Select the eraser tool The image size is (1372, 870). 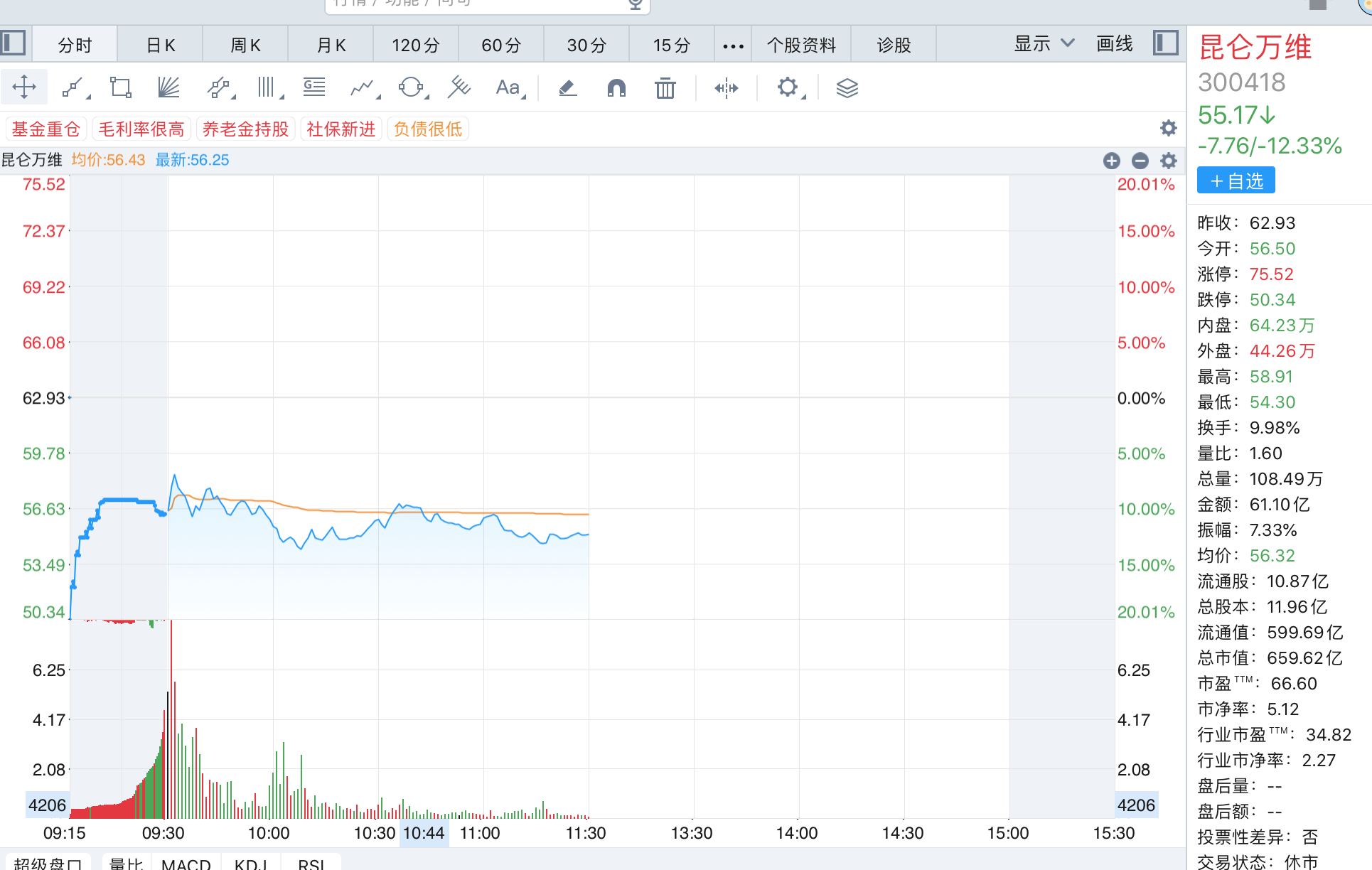[x=567, y=88]
